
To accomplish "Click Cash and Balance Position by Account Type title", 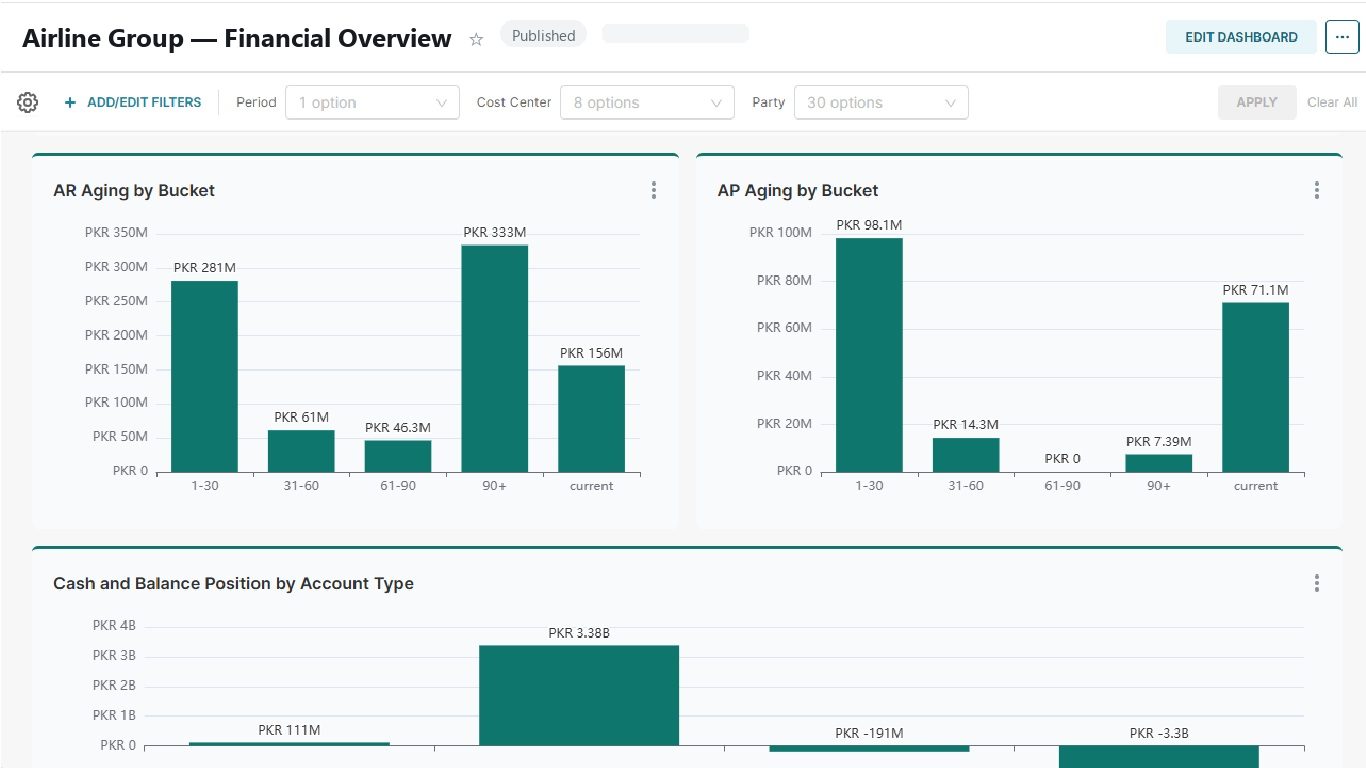I will [233, 583].
